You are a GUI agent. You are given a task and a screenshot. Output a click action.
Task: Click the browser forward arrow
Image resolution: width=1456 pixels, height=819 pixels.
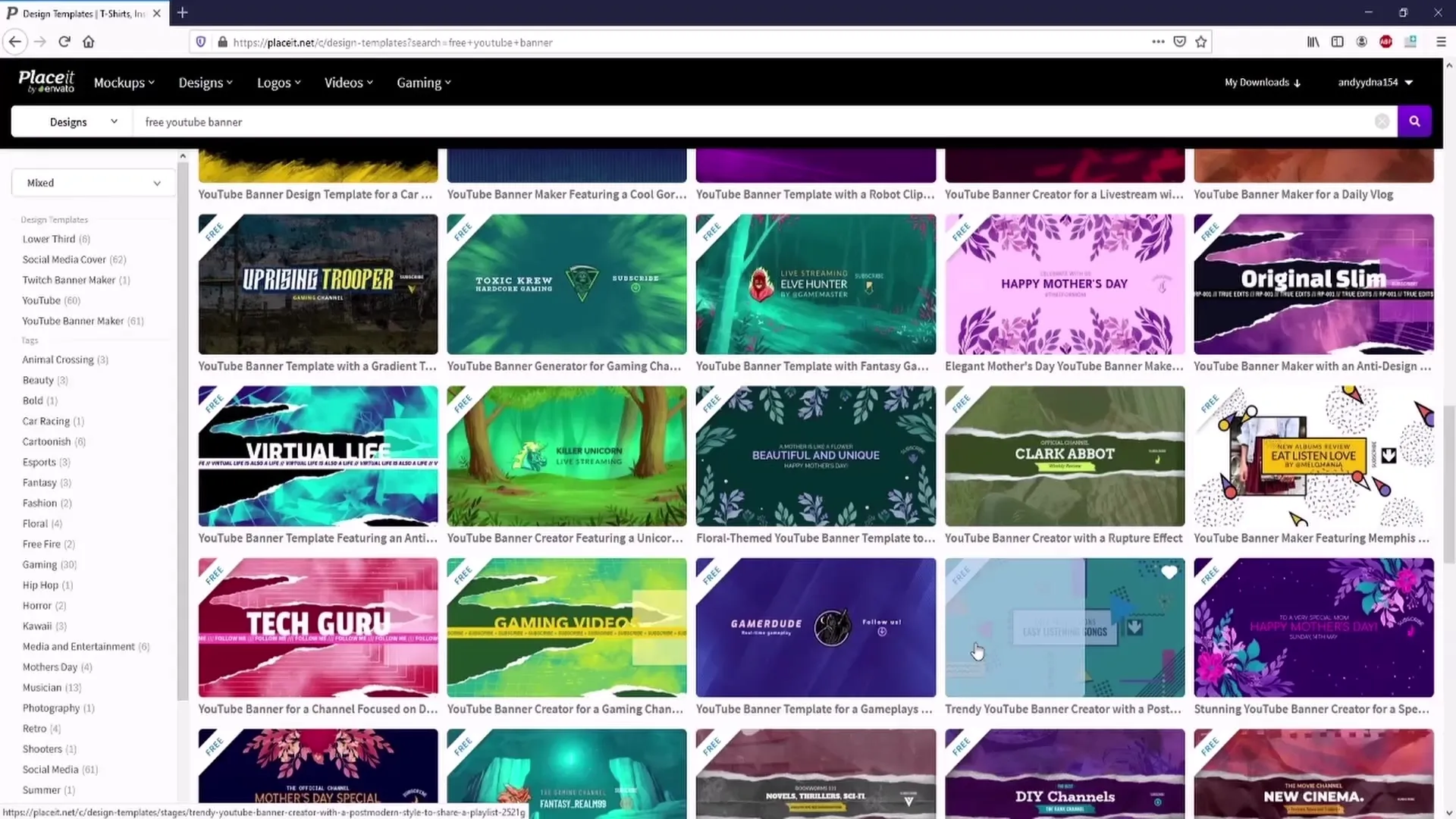40,42
